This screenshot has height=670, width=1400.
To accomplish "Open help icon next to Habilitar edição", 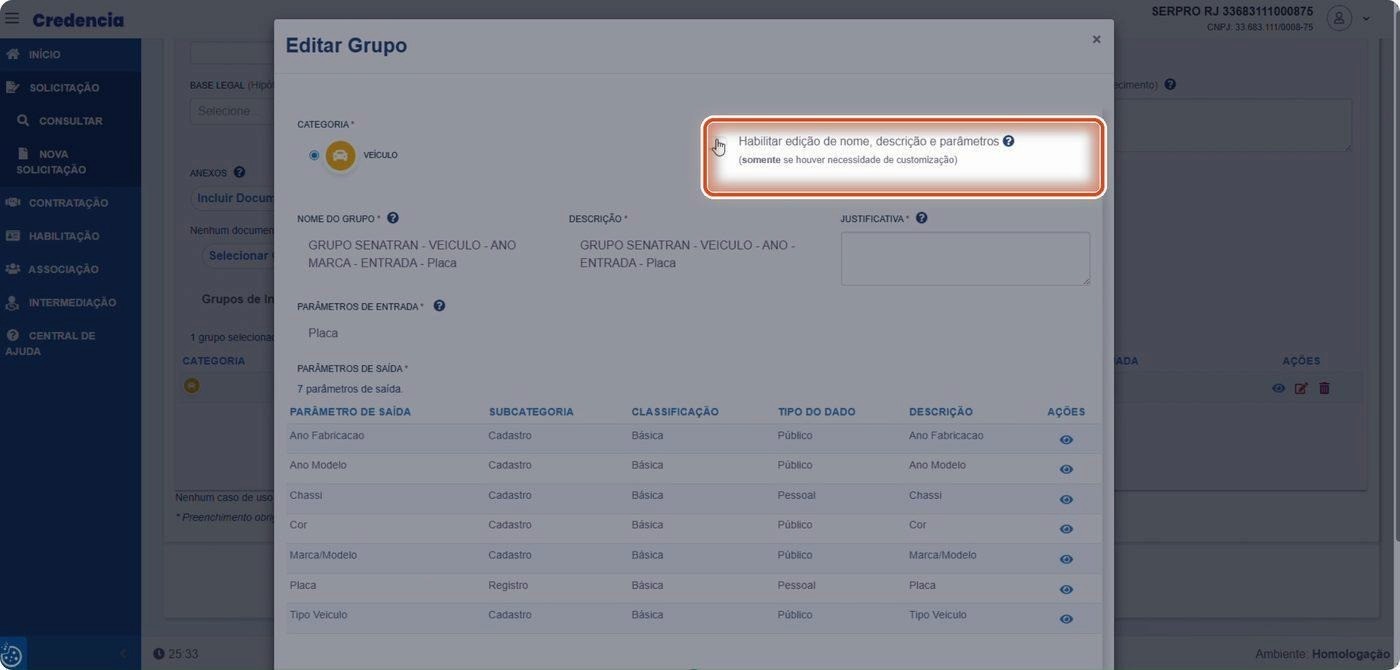I will pyautogui.click(x=1008, y=141).
